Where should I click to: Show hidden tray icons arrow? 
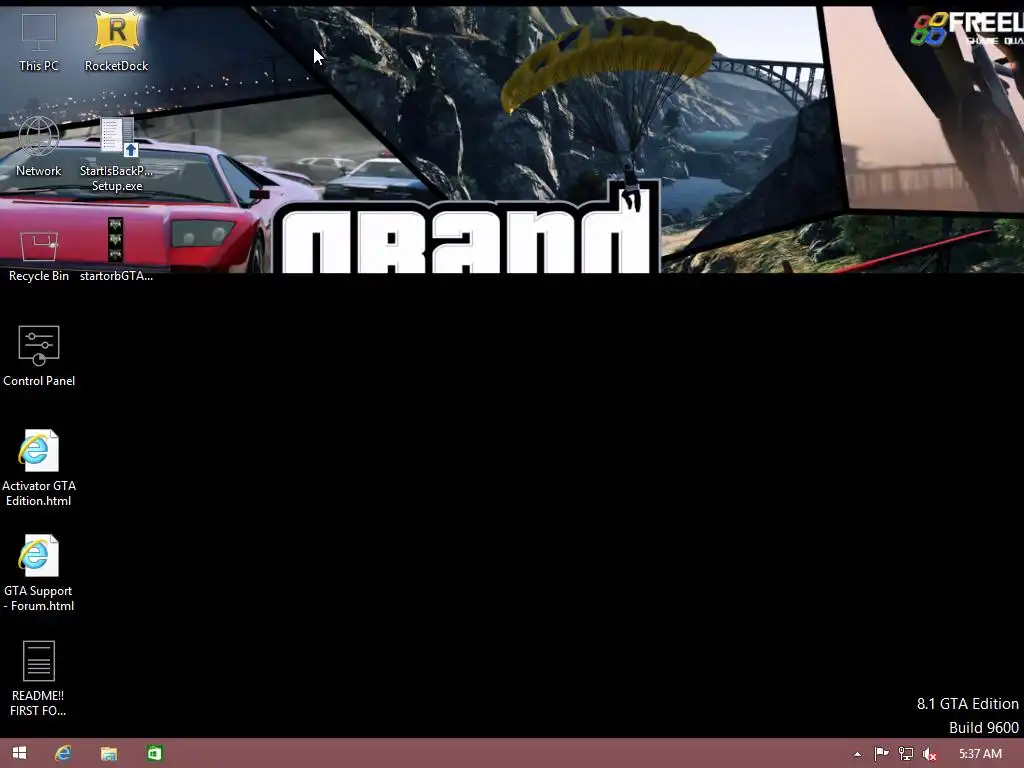857,754
